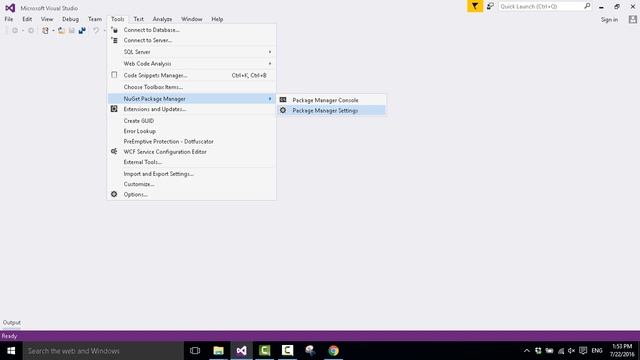Image resolution: width=640 pixels, height=360 pixels.
Task: Open Task View on taskbar
Action: tap(195, 351)
